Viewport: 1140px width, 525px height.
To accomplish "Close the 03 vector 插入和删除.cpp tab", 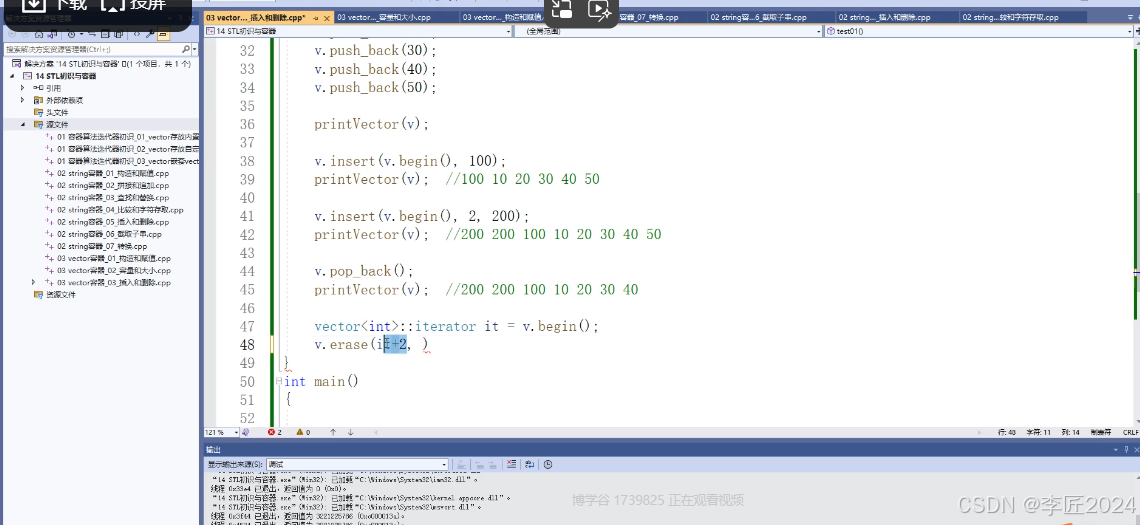I will point(326,17).
